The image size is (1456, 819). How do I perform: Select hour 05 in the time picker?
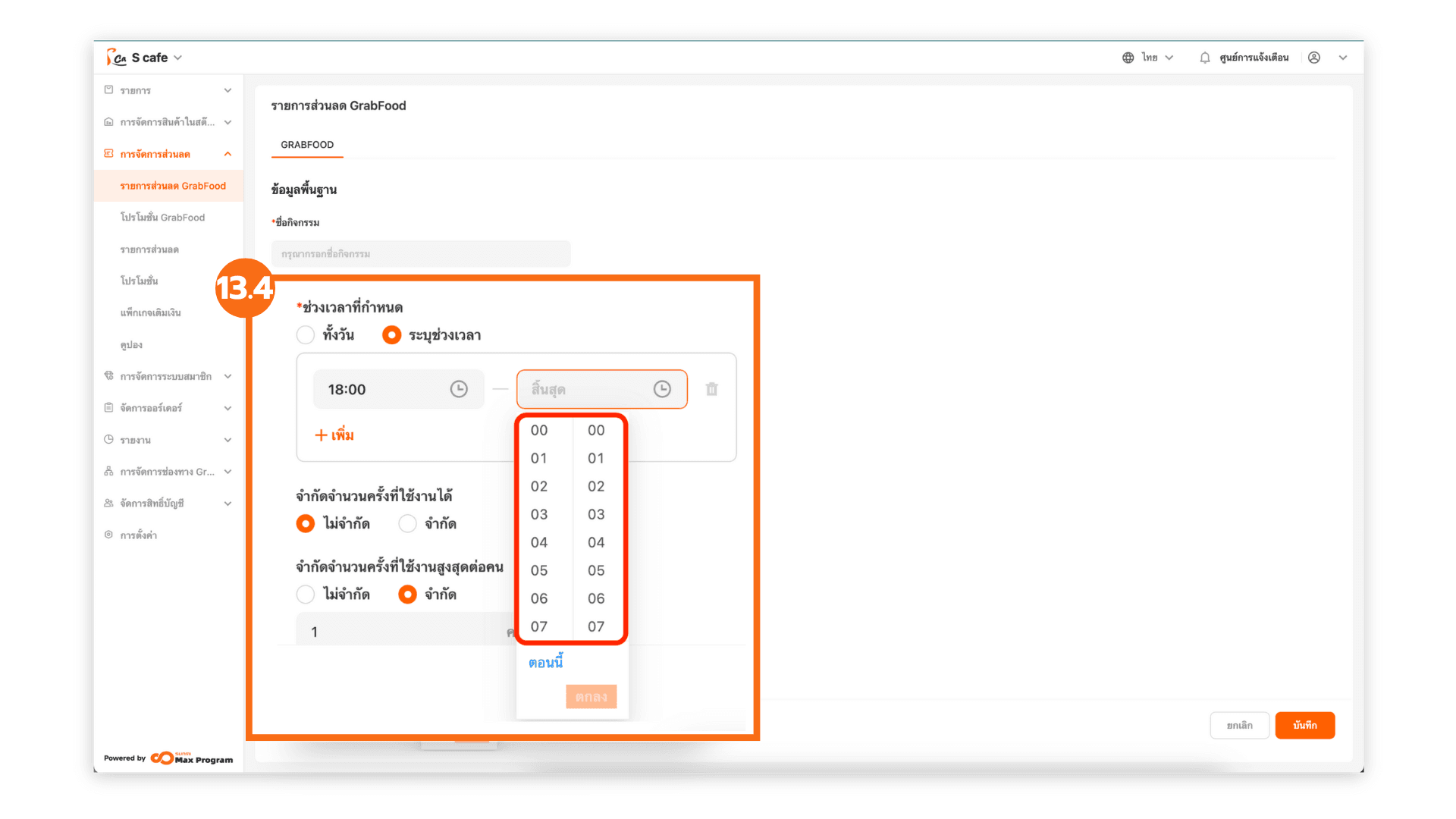539,570
